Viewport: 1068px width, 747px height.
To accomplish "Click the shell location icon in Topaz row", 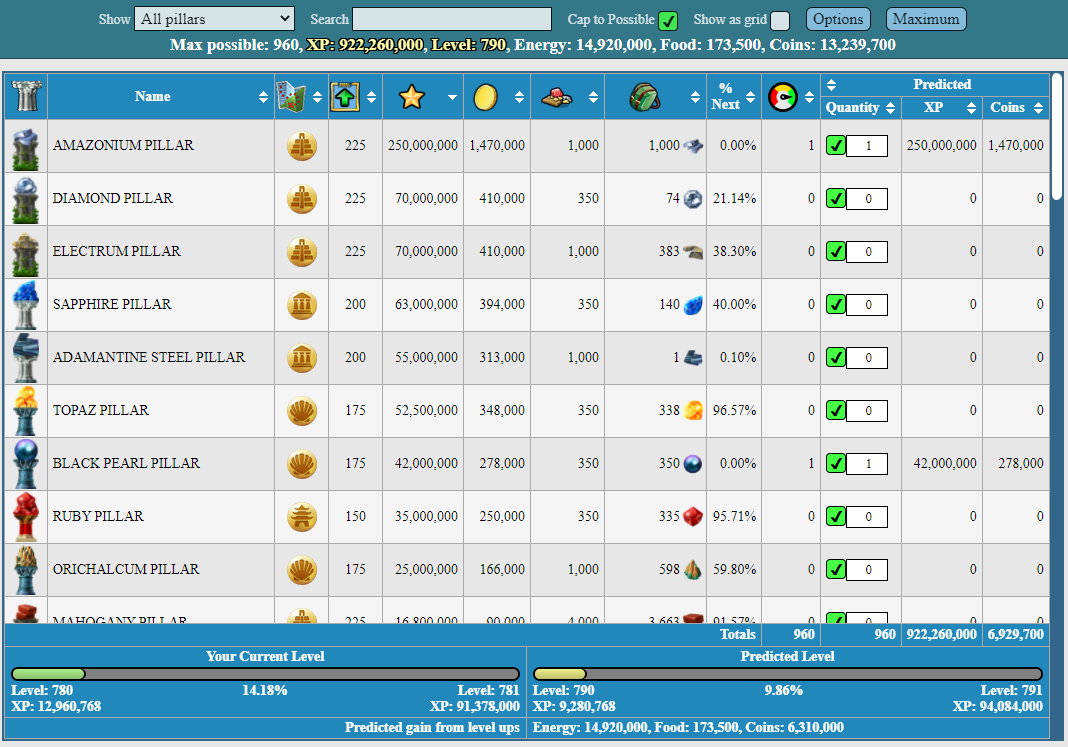I will [302, 411].
